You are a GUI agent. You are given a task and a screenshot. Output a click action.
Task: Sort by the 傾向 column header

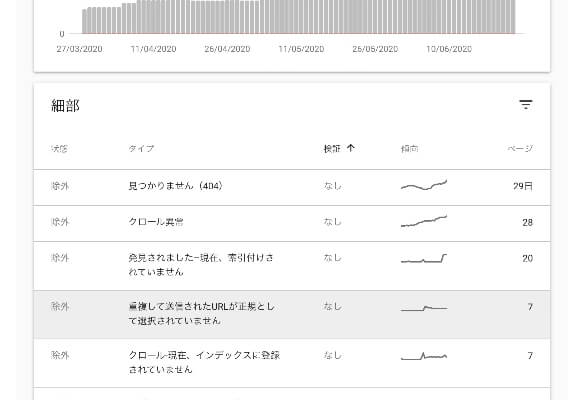point(409,149)
